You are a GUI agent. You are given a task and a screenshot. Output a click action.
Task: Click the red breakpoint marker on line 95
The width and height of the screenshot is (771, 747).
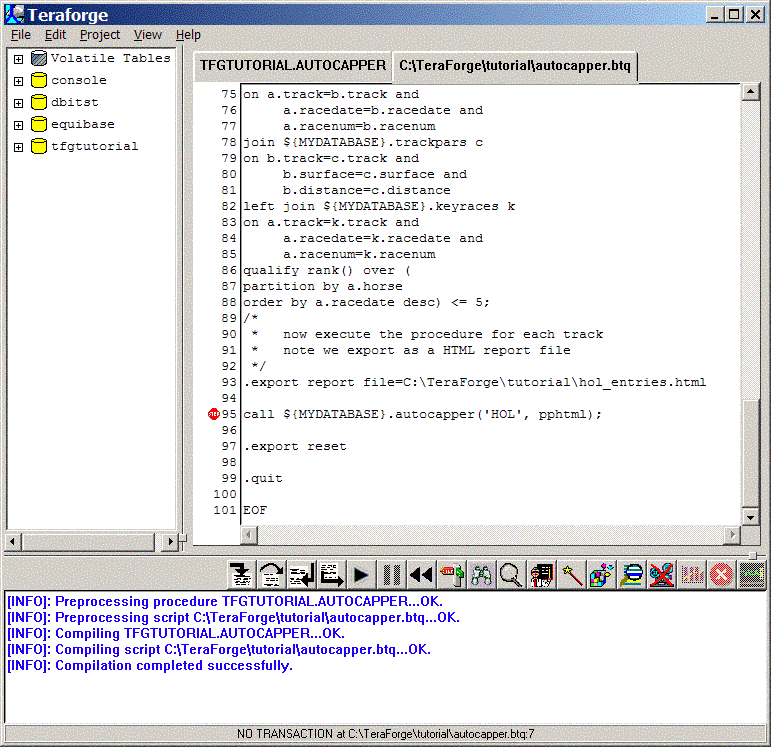(x=213, y=414)
